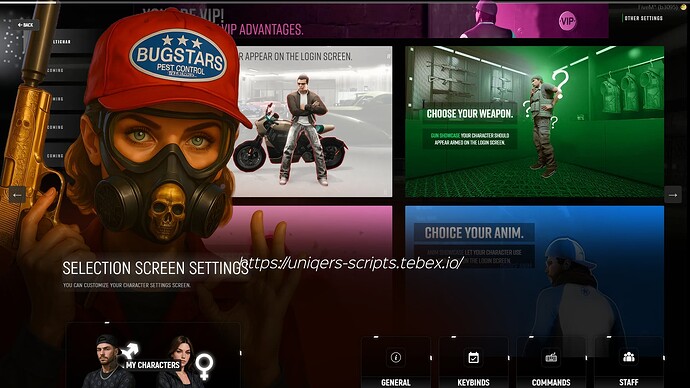The image size is (690, 388).
Task: Go back using the Back button
Action: click(26, 25)
